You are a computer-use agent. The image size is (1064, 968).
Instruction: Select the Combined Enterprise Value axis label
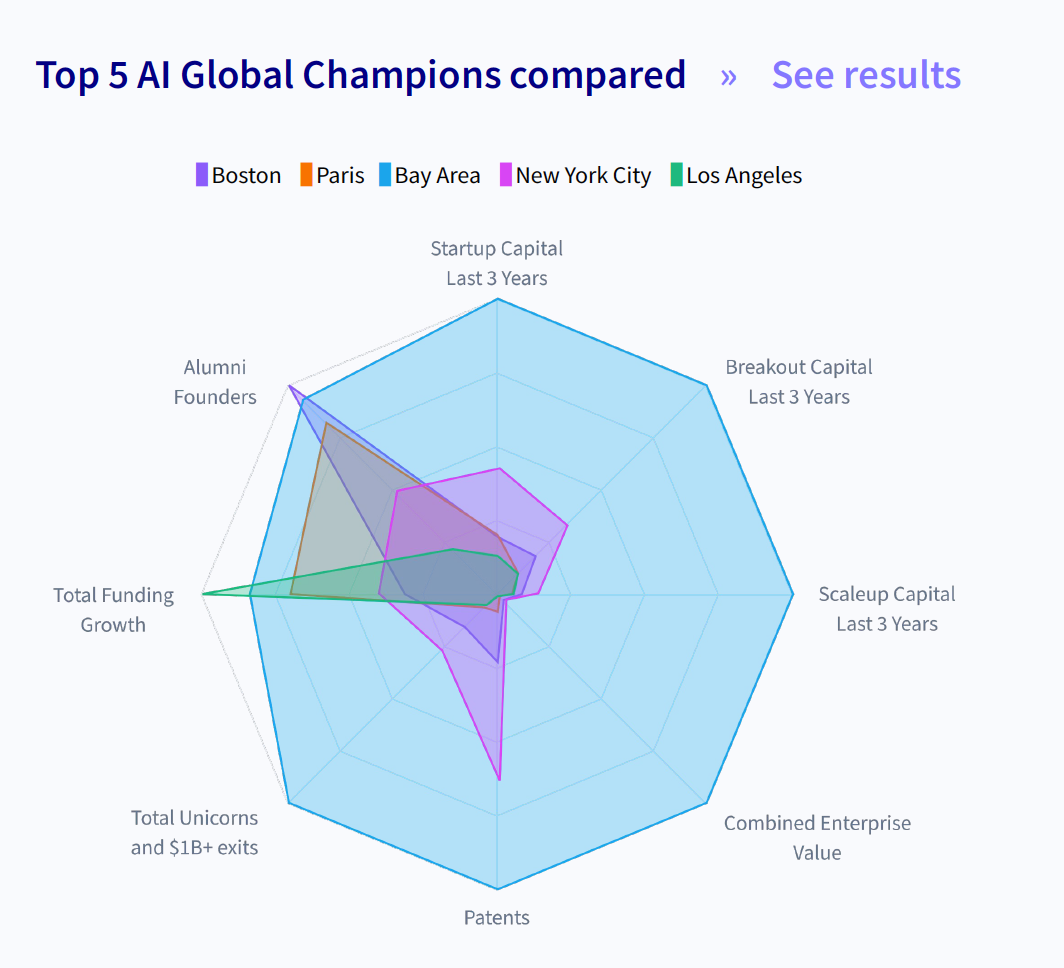[x=817, y=838]
